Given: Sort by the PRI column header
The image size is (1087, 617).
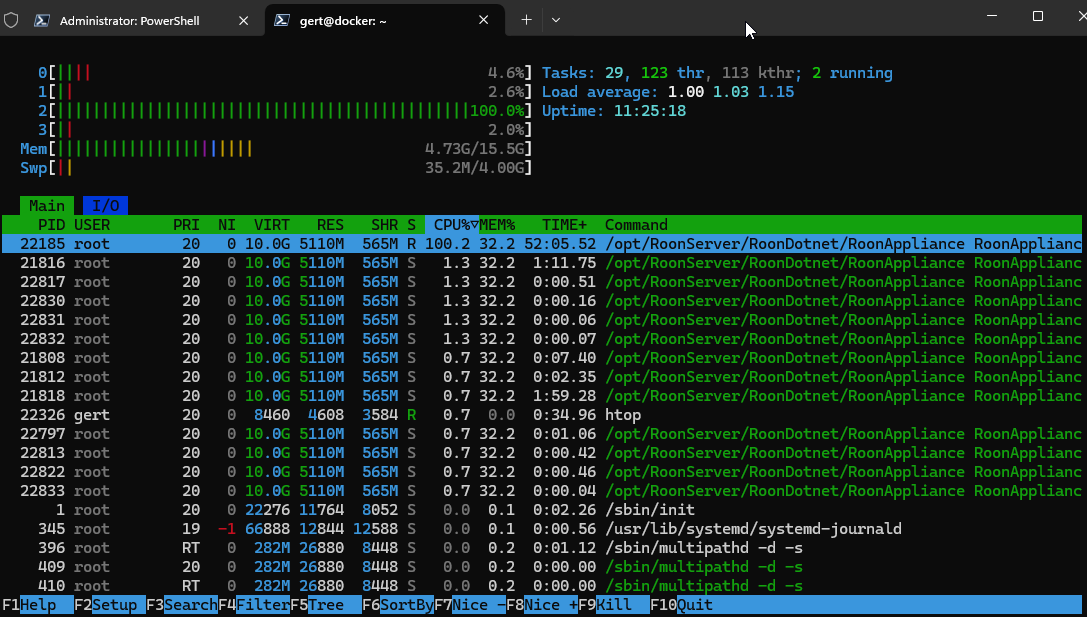Looking at the screenshot, I should [x=186, y=225].
